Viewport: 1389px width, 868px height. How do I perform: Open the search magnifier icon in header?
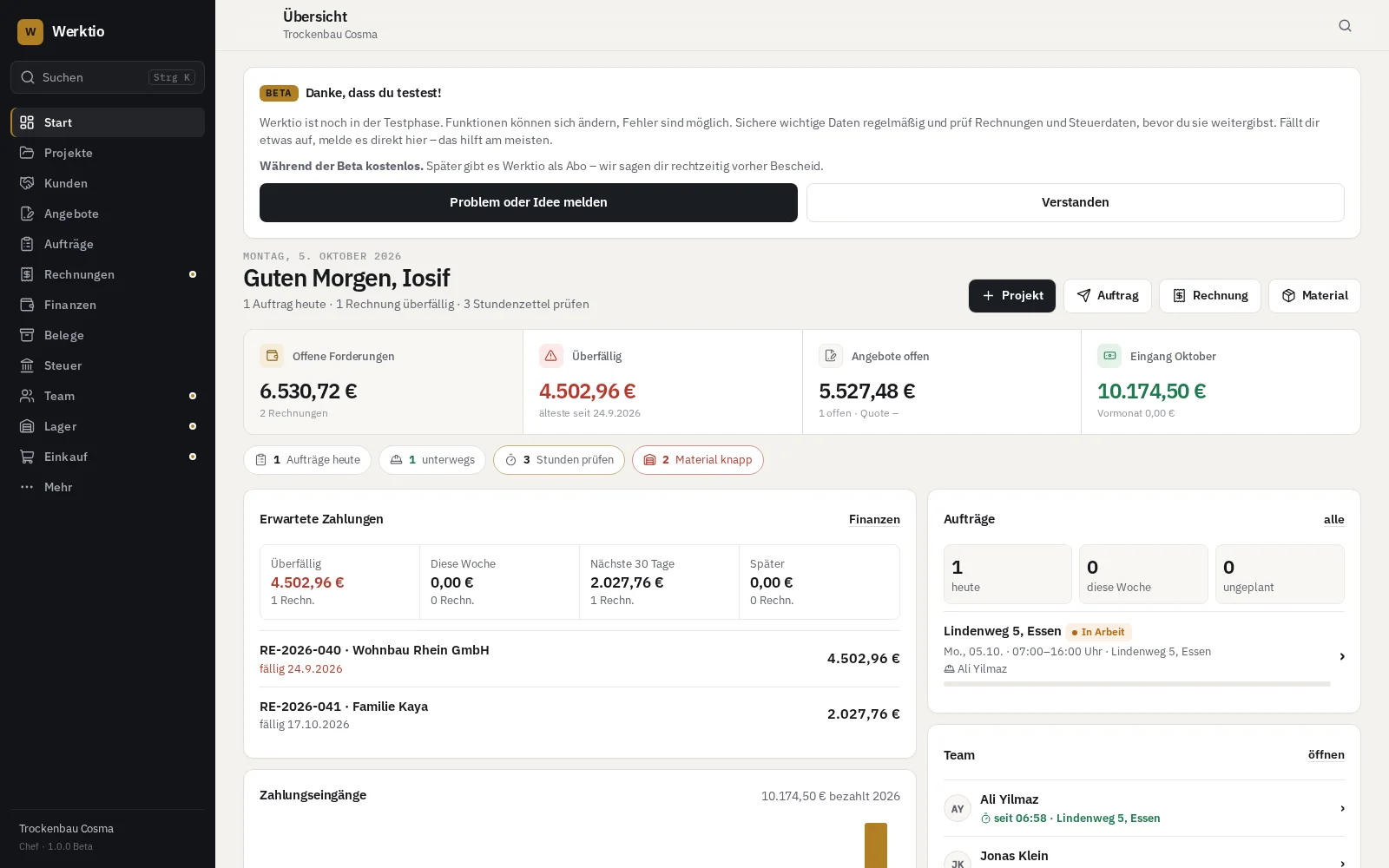[1345, 25]
